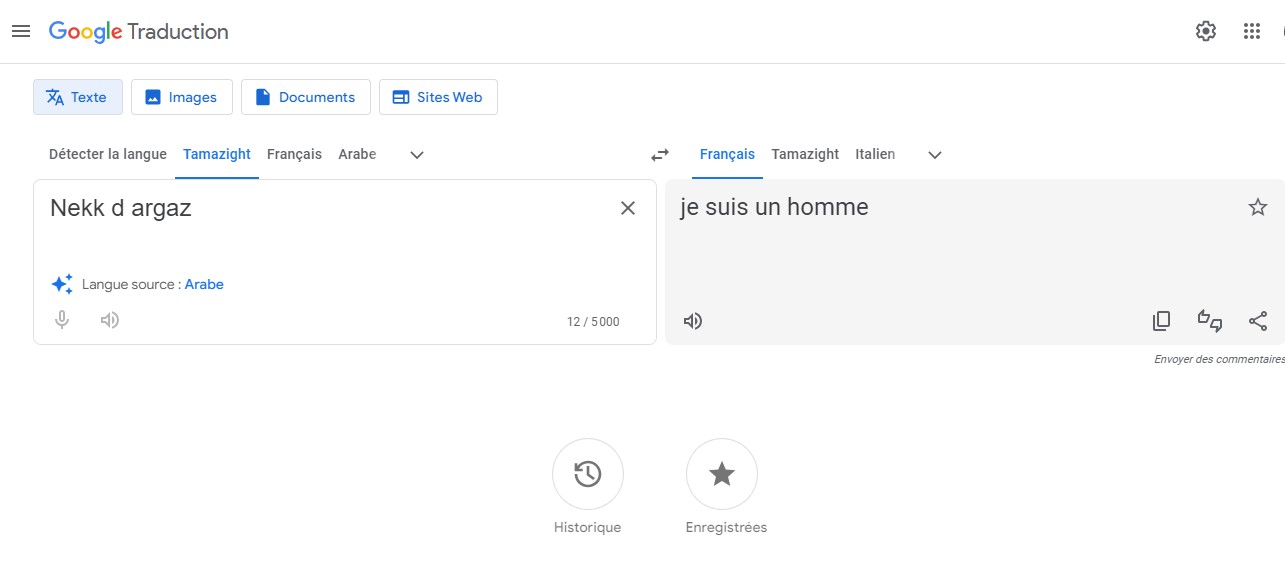The width and height of the screenshot is (1285, 581).
Task: Open the hamburger main menu
Action: 21,31
